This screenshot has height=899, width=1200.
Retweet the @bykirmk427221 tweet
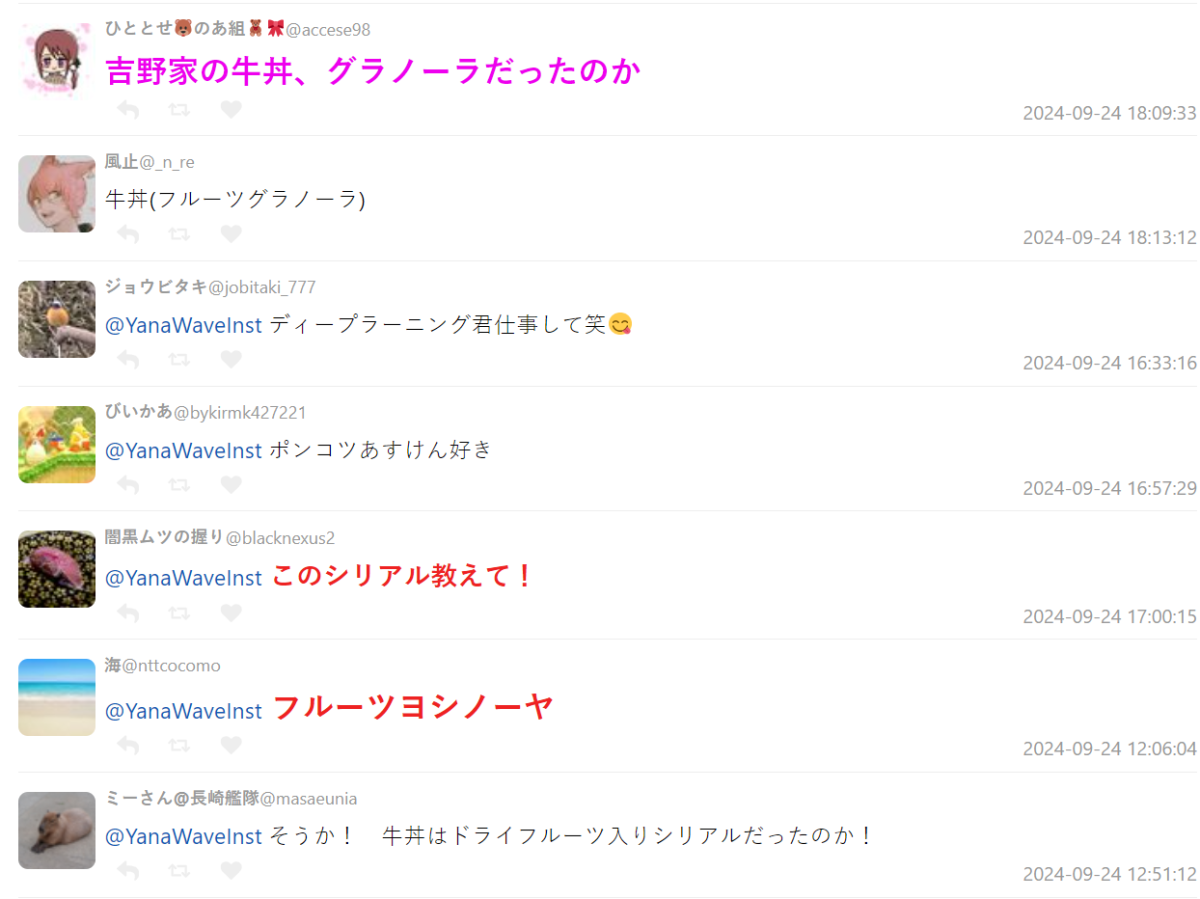[180, 485]
